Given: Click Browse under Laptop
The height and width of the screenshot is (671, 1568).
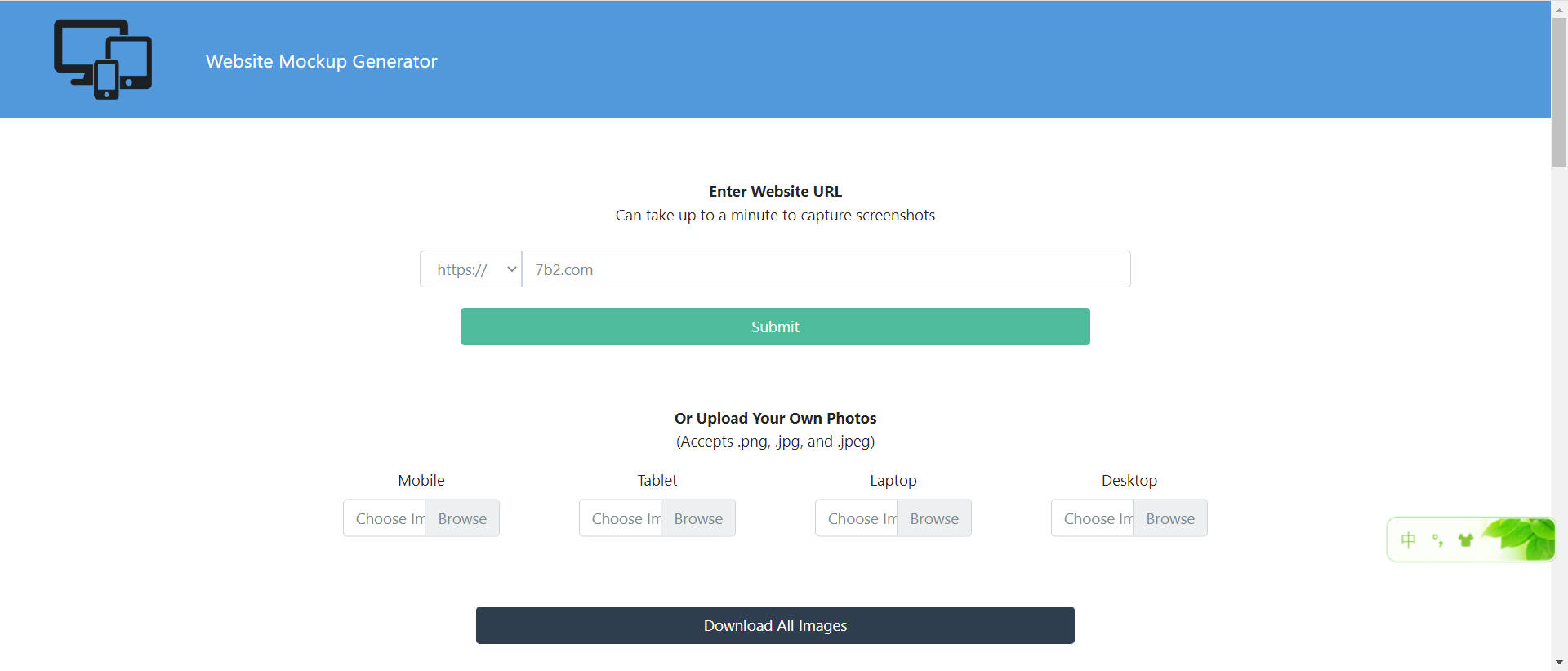Looking at the screenshot, I should click(x=933, y=518).
